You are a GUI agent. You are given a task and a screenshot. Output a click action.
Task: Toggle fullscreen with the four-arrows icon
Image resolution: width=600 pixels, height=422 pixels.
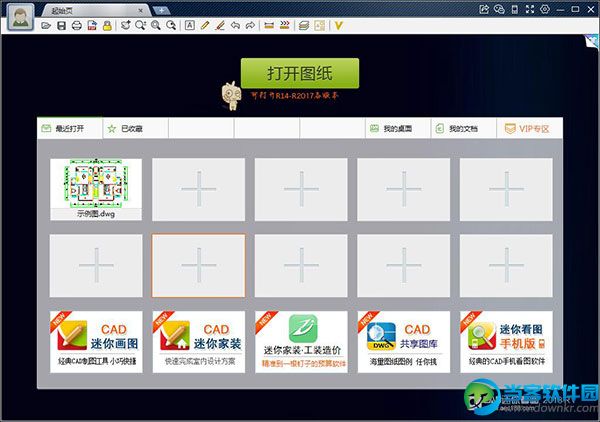(530, 9)
